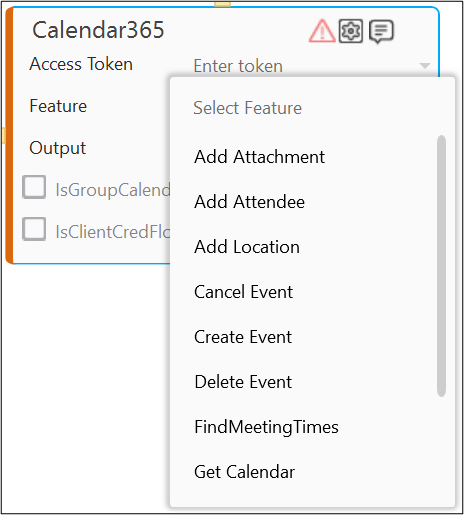Check the IsGroupCalendar checkbox
This screenshot has height=515, width=464.
(x=34, y=187)
